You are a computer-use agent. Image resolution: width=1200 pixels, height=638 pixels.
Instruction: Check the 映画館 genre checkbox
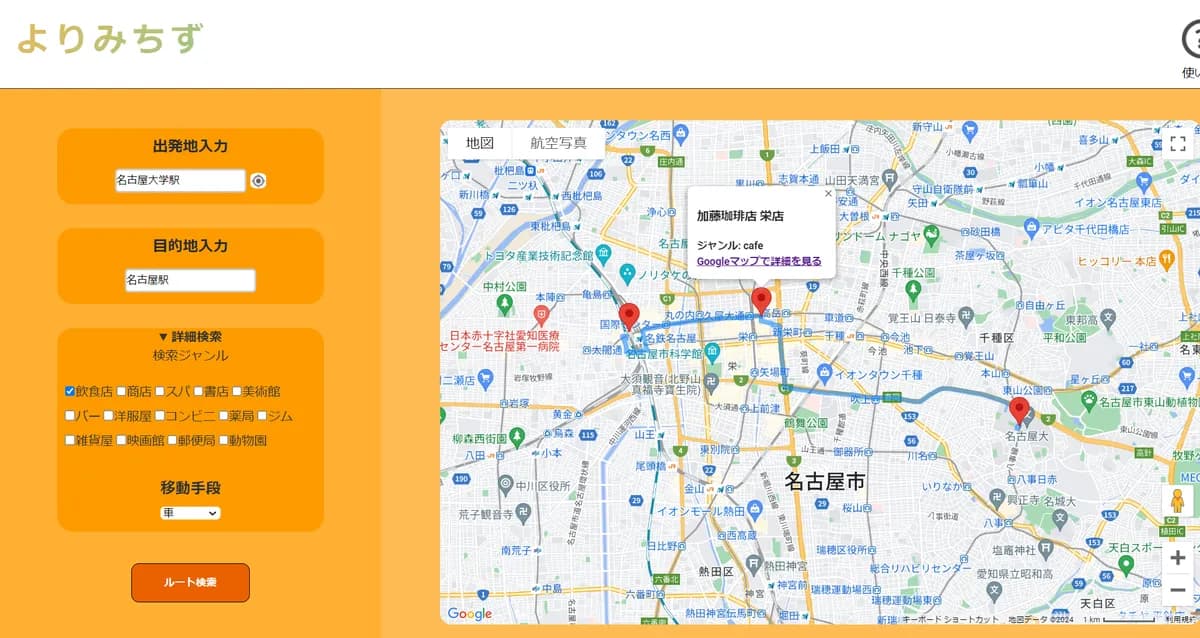pyautogui.click(x=121, y=440)
